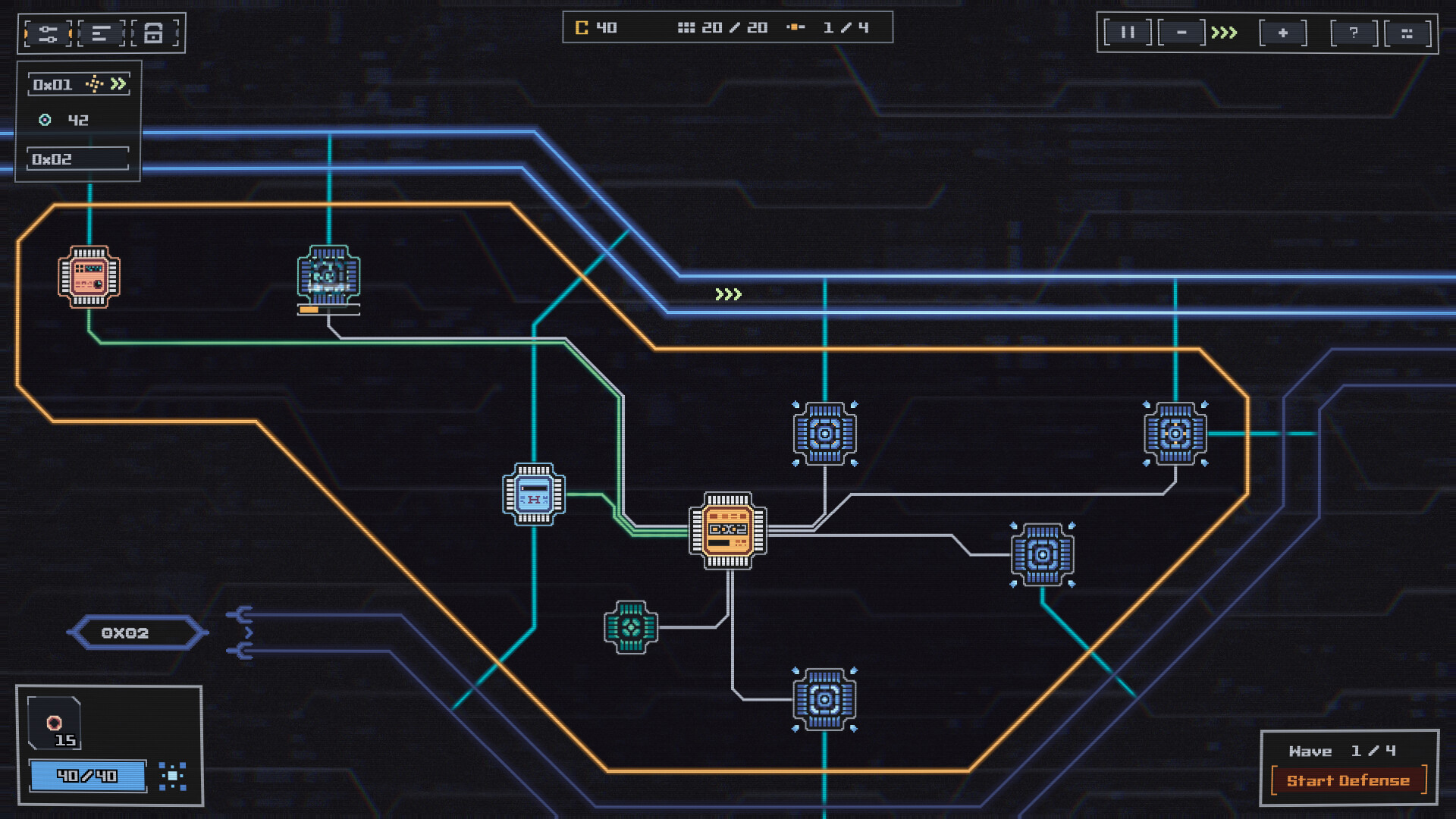The height and width of the screenshot is (819, 1456).
Task: Select the far-right blue tower chip
Action: tap(1175, 434)
